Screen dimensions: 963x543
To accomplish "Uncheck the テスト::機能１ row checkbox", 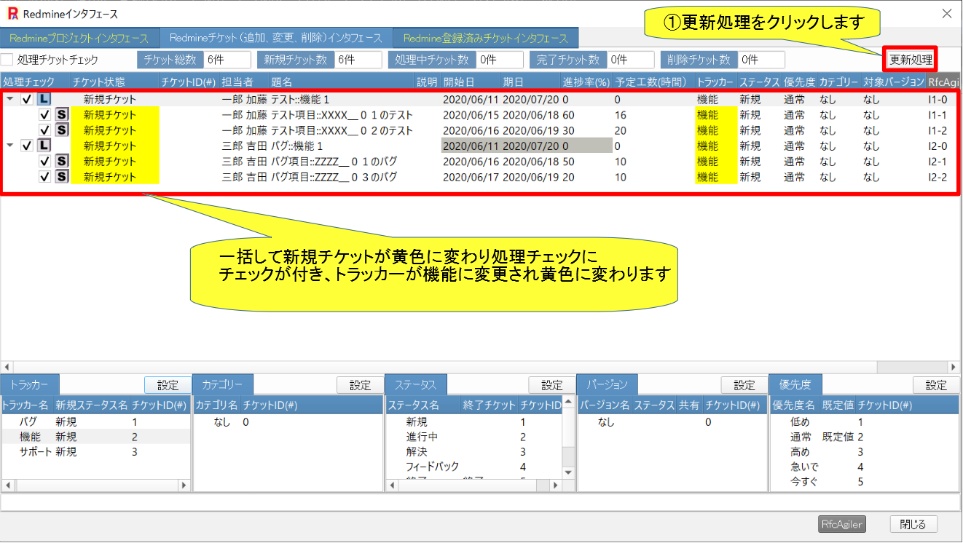I will point(27,99).
